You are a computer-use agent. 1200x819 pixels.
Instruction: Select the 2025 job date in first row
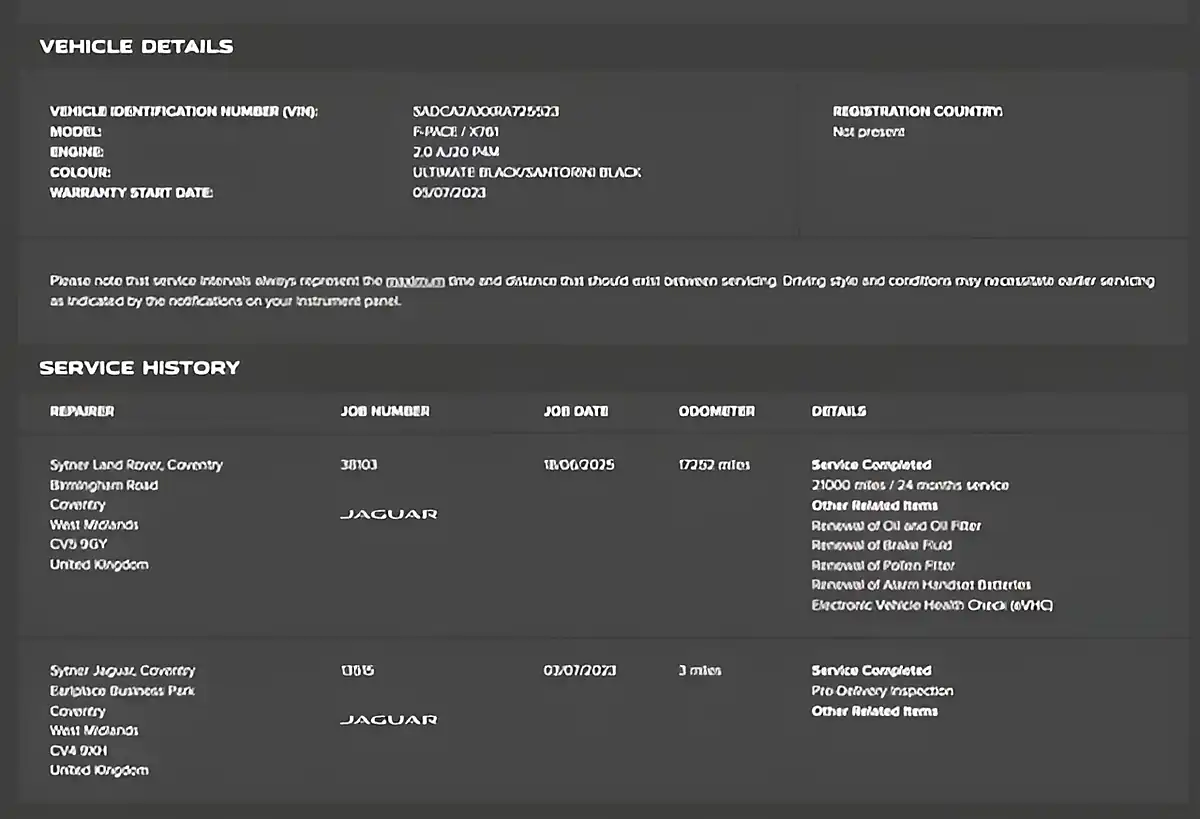point(579,465)
